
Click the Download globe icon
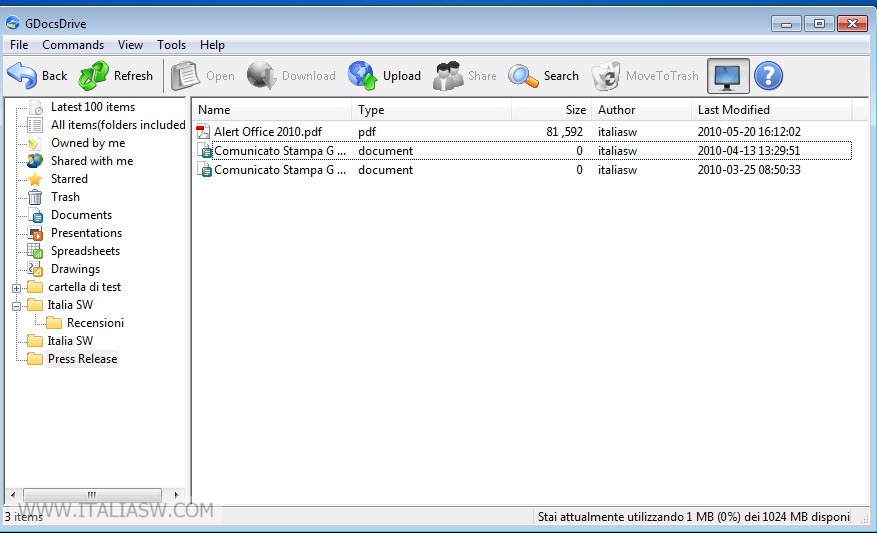262,76
